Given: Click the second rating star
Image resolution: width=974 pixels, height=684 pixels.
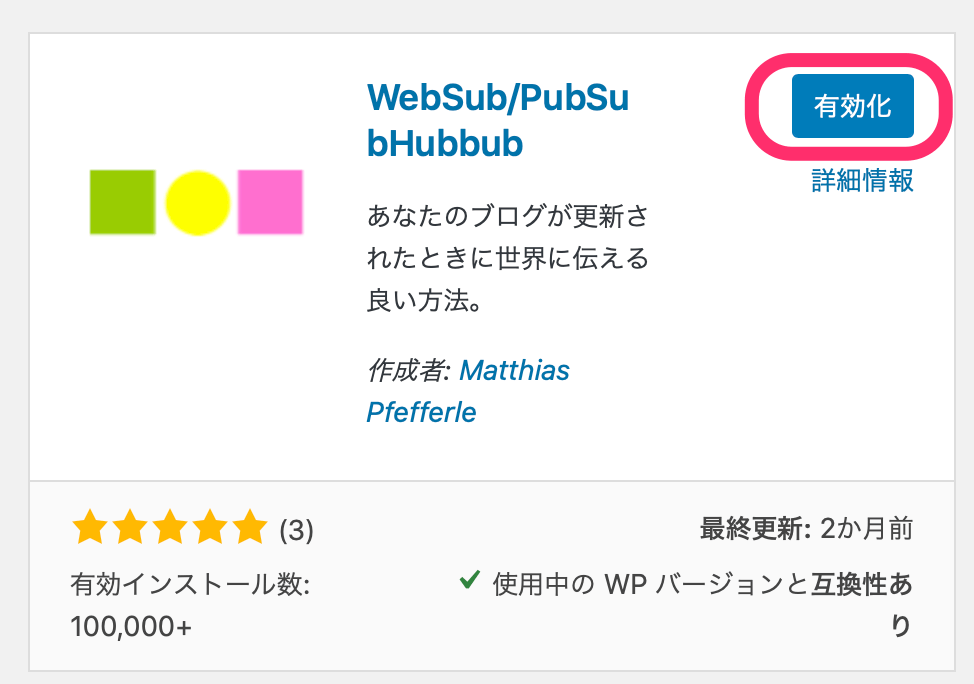Looking at the screenshot, I should [130, 527].
